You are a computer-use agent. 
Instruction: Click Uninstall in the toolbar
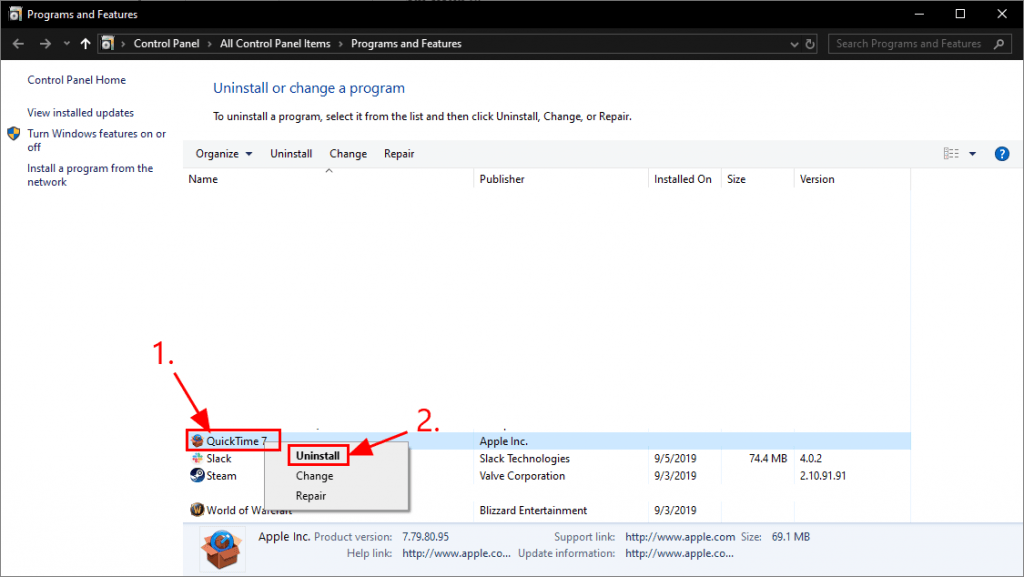[291, 154]
